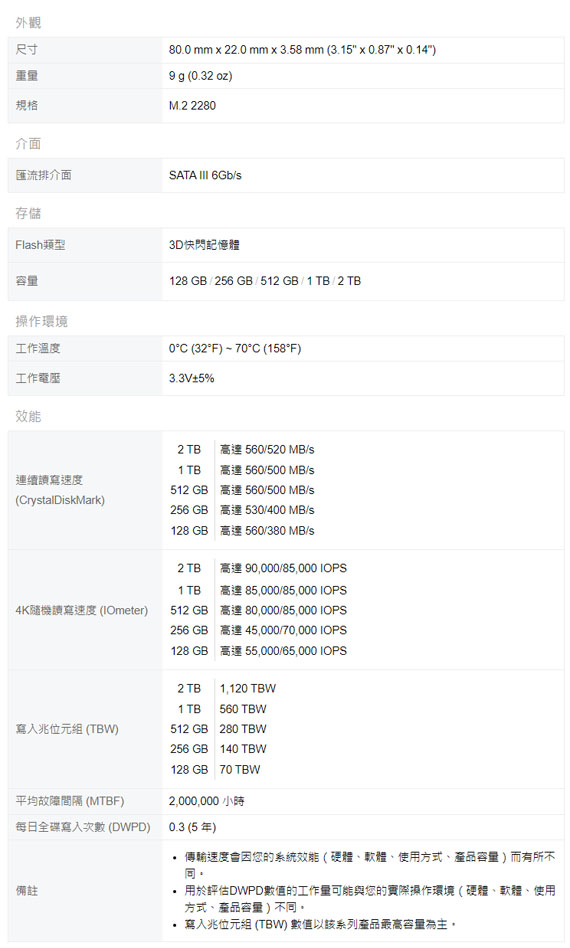Click the 備註 notes label

pos(27,891)
